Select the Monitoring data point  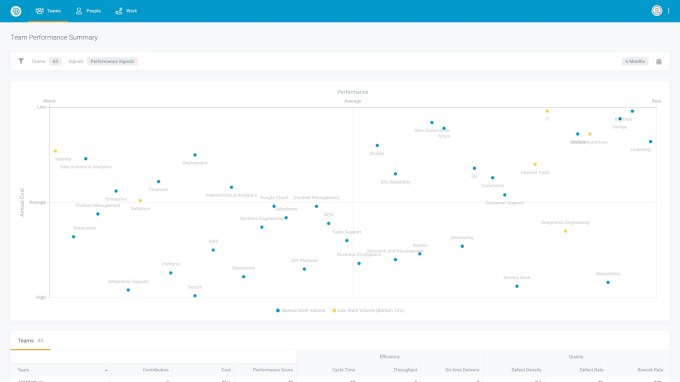pyautogui.click(x=462, y=246)
